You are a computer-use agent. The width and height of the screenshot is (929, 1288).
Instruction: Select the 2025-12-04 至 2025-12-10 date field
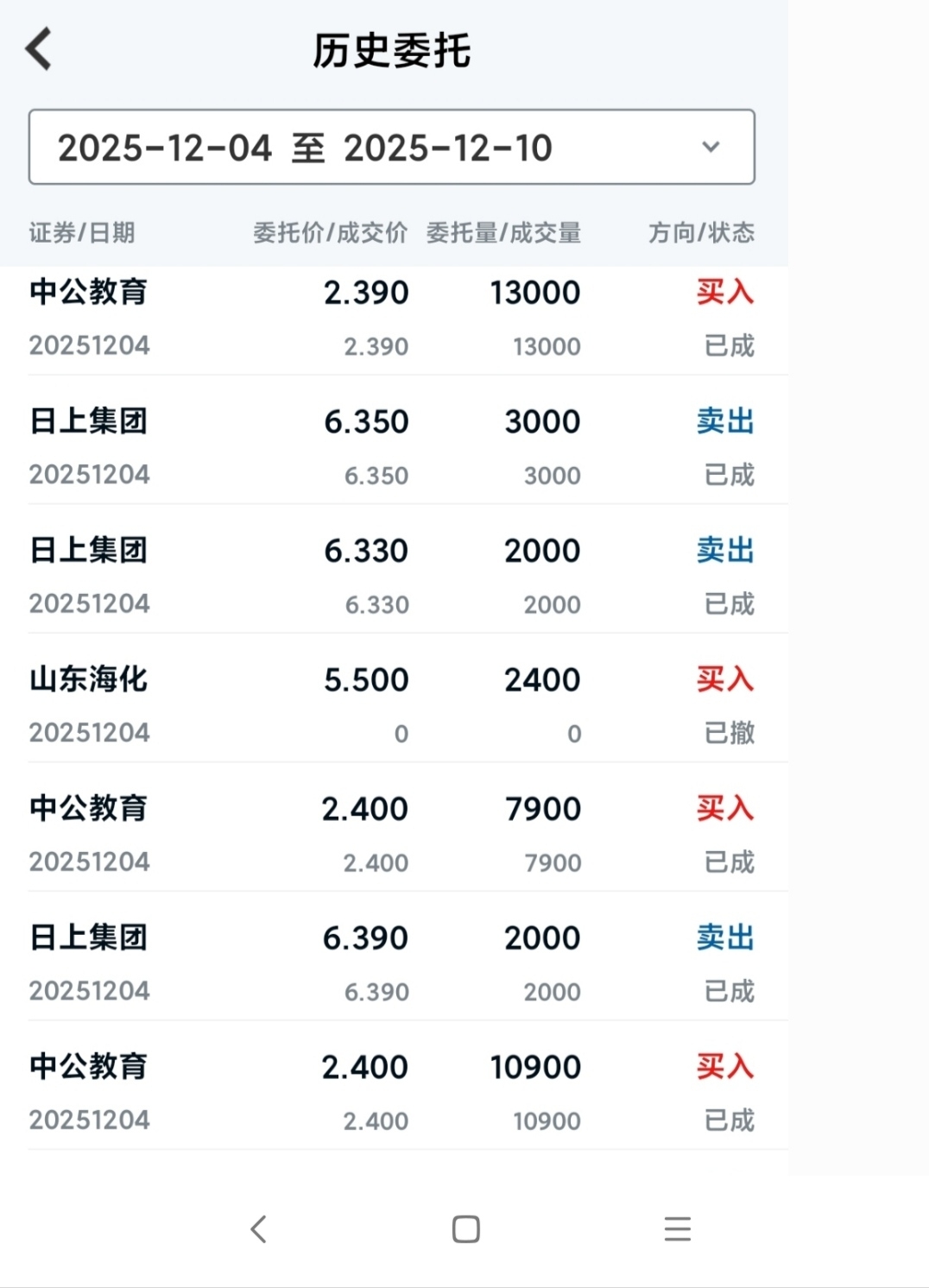[x=392, y=147]
